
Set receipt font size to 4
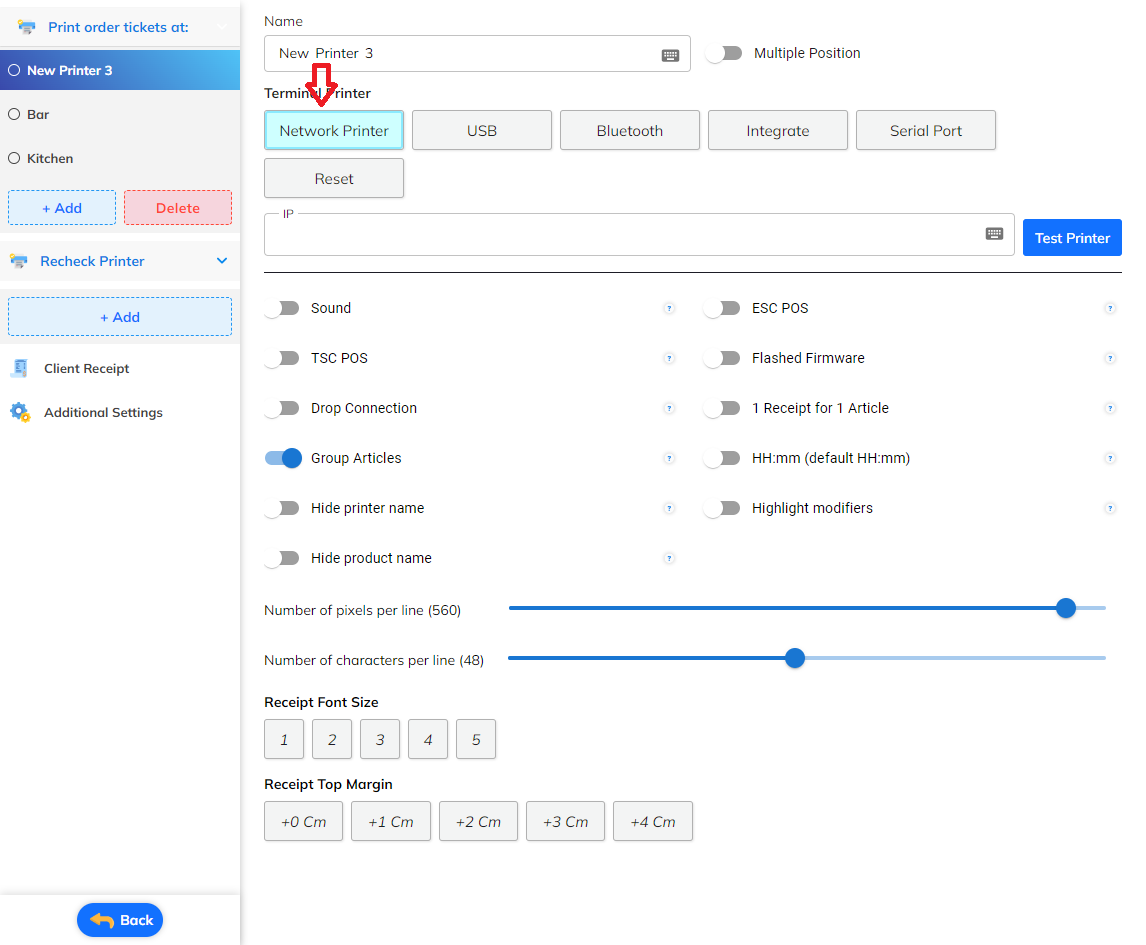(x=428, y=740)
